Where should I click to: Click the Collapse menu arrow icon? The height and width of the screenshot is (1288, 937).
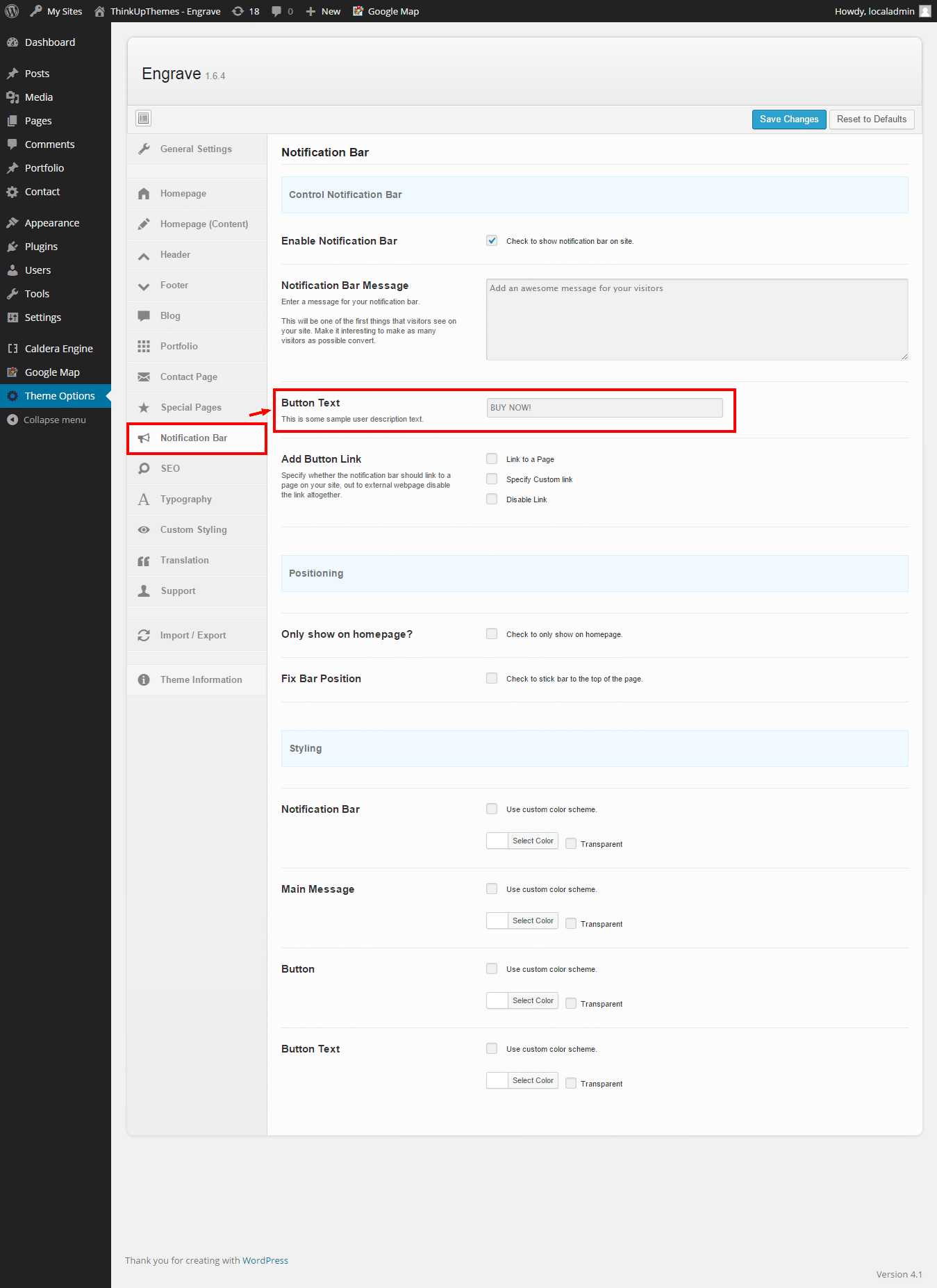pyautogui.click(x=12, y=420)
